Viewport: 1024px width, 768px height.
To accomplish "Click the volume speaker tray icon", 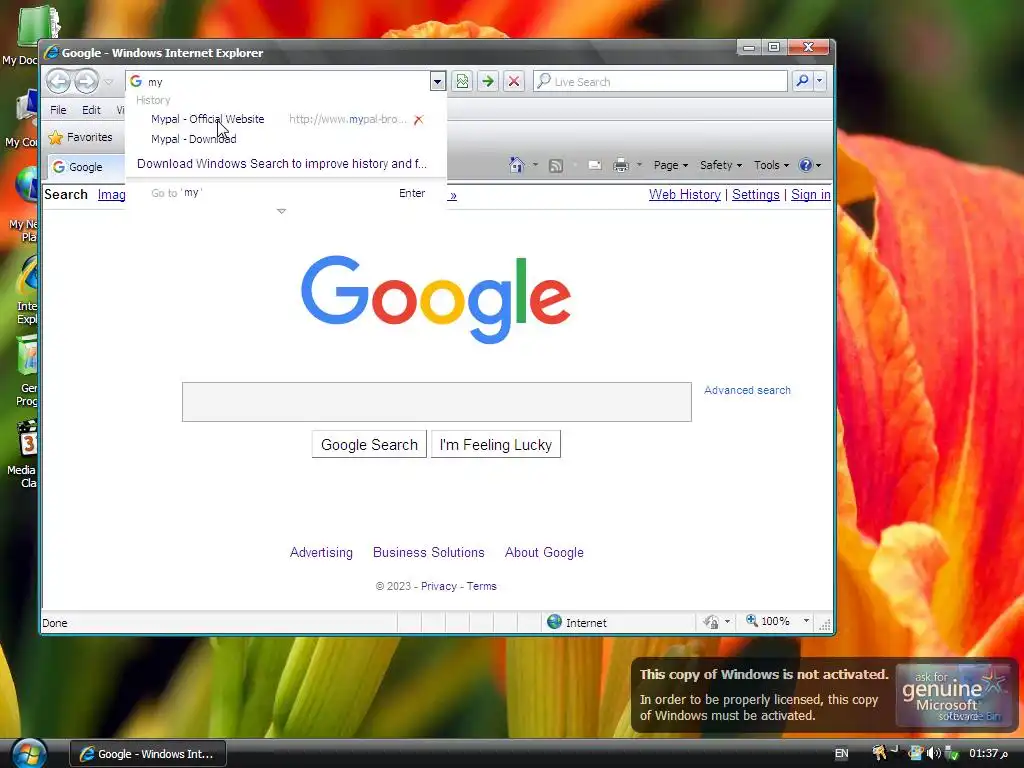I will tap(933, 754).
